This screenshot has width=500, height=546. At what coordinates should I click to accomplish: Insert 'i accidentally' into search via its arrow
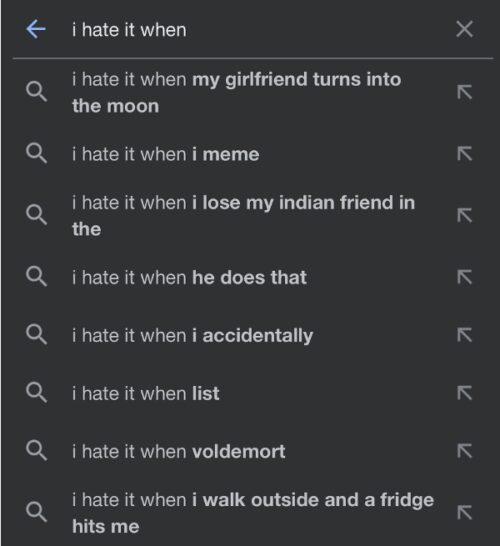(x=465, y=335)
